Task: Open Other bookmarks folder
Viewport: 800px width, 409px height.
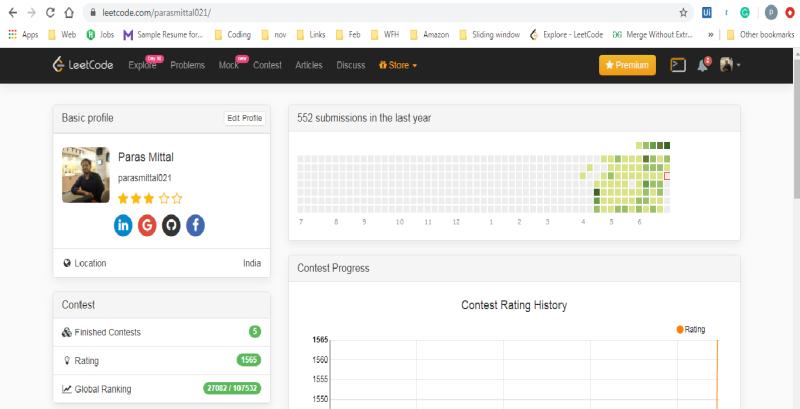Action: pos(760,35)
